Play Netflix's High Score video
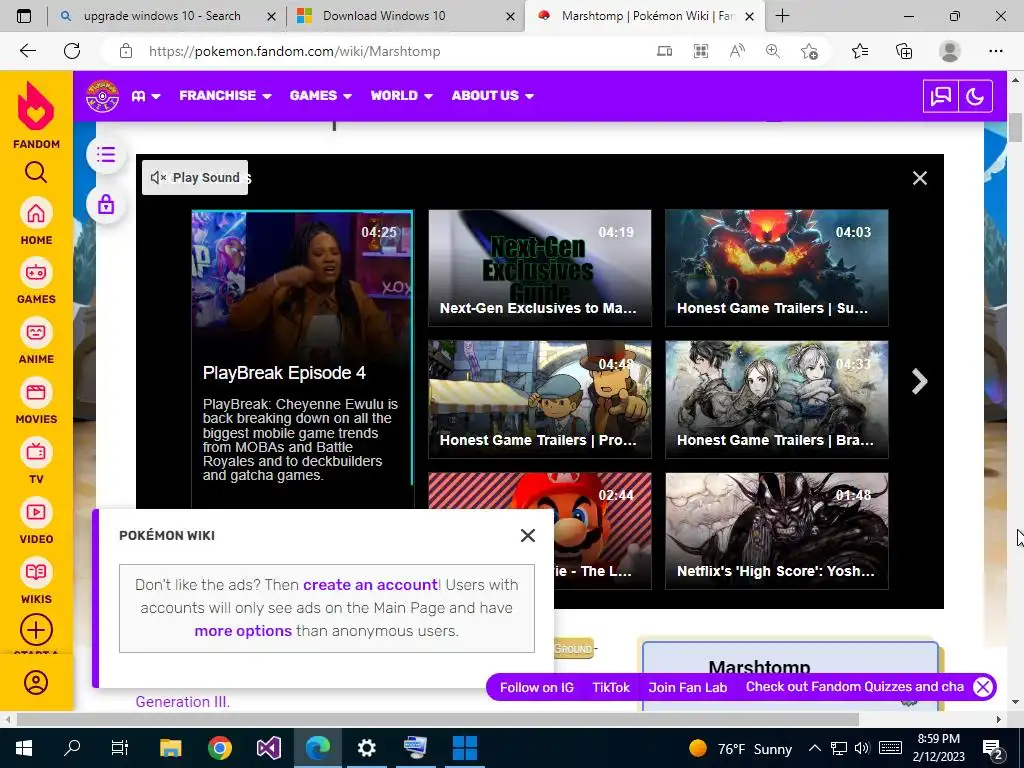 tap(776, 531)
